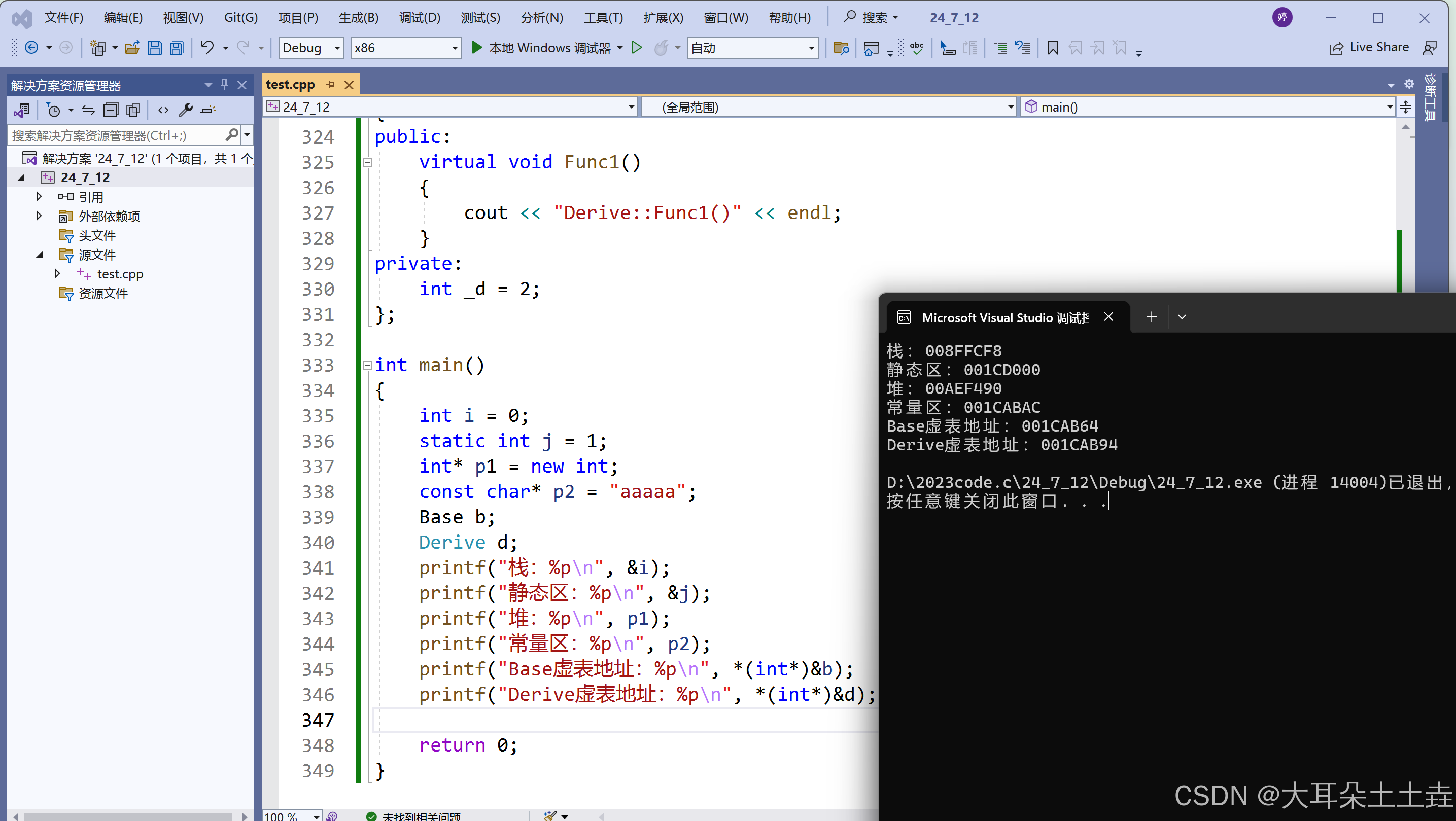This screenshot has width=1456, height=821.
Task: Click the bookmark toggle icon in toolbar
Action: click(1053, 48)
